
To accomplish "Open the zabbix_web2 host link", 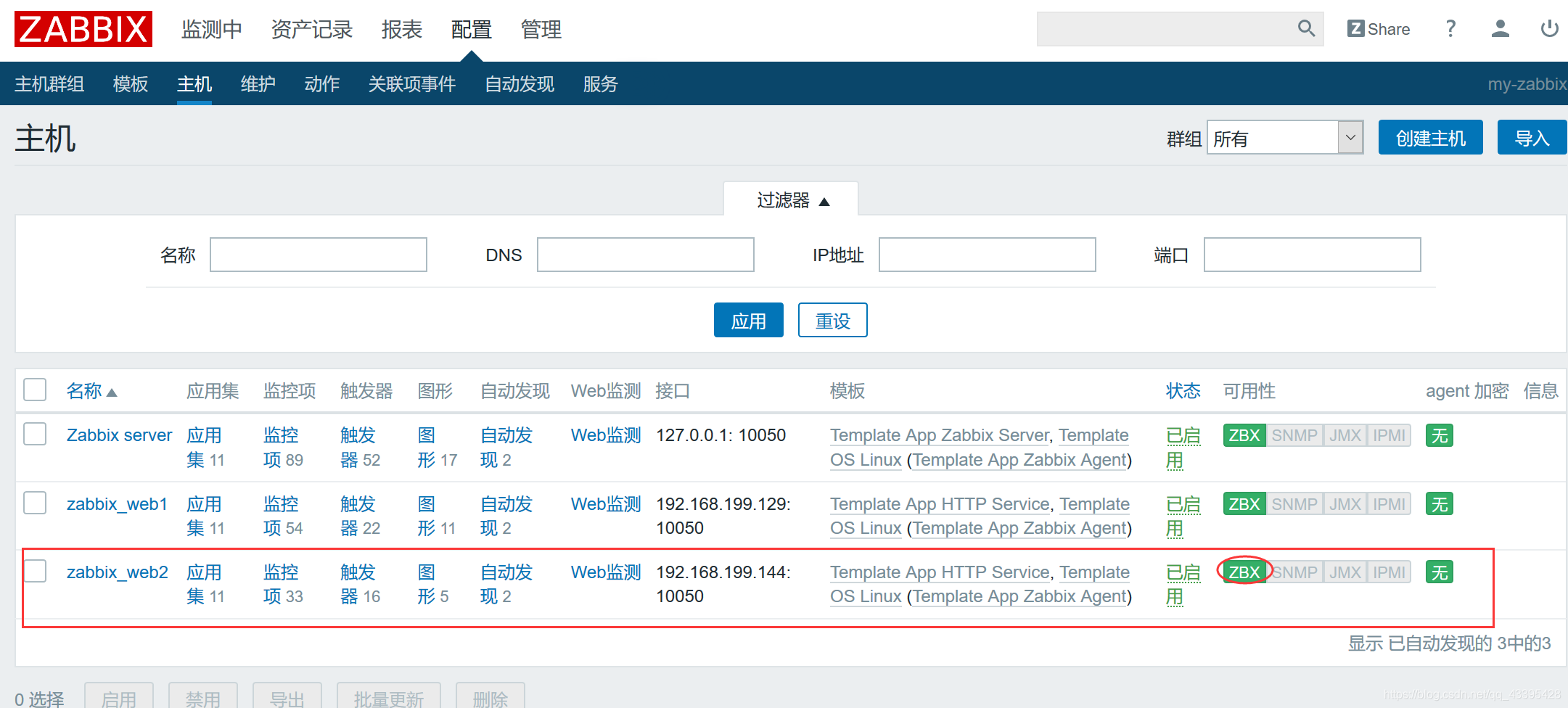I will [118, 572].
